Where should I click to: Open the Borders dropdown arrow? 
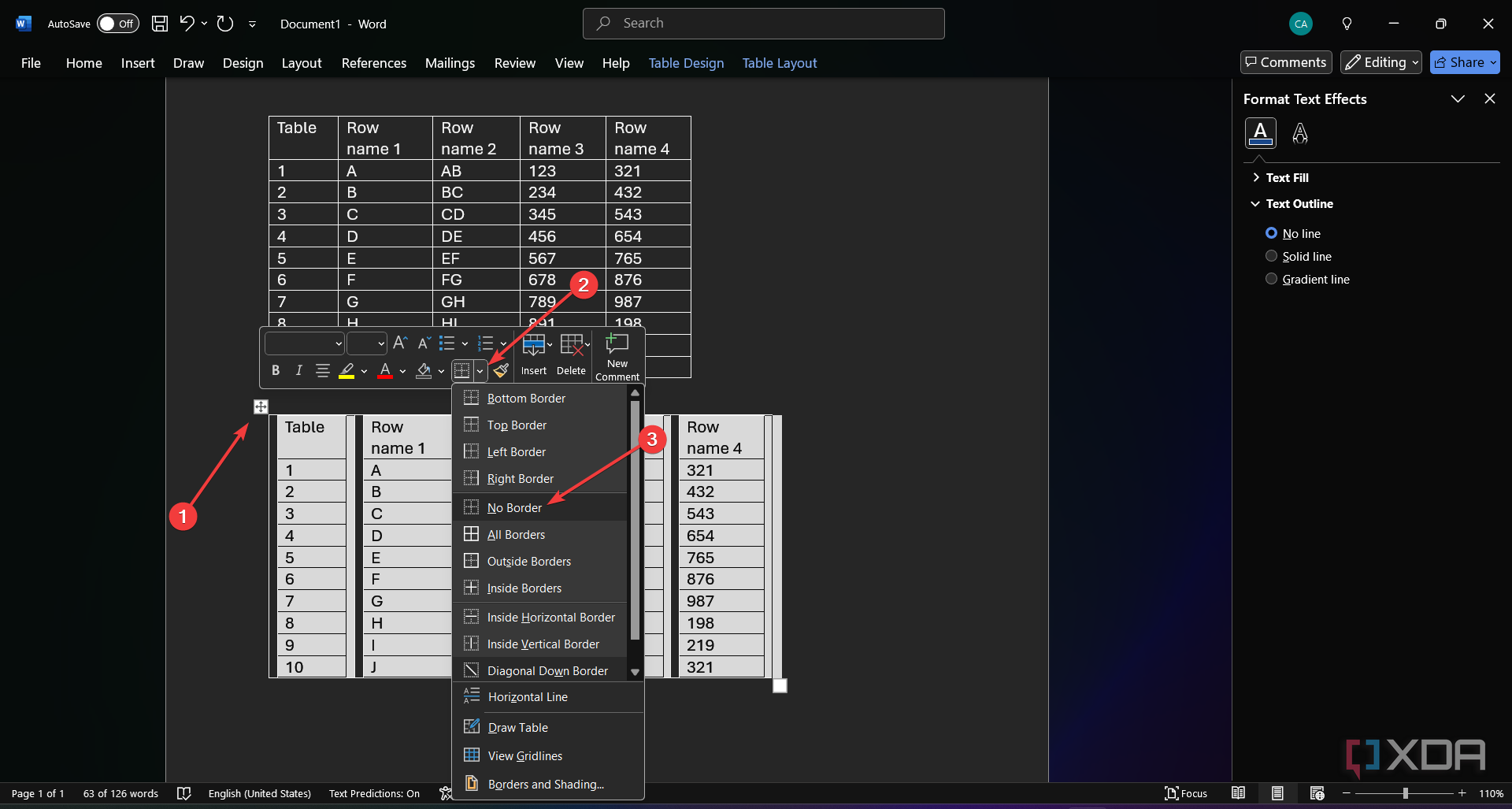coord(480,371)
